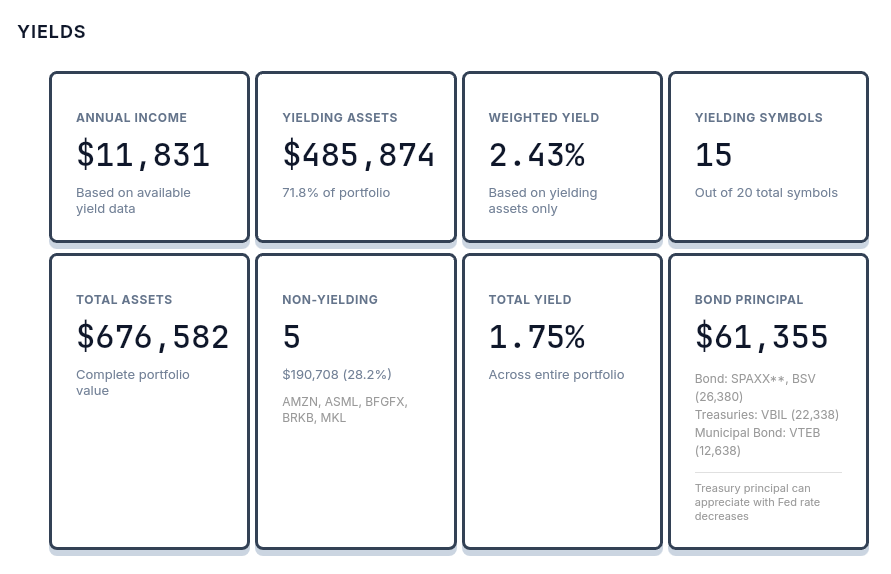This screenshot has width=891, height=574.
Task: Click the $11,831 annual income value
Action: [143, 155]
